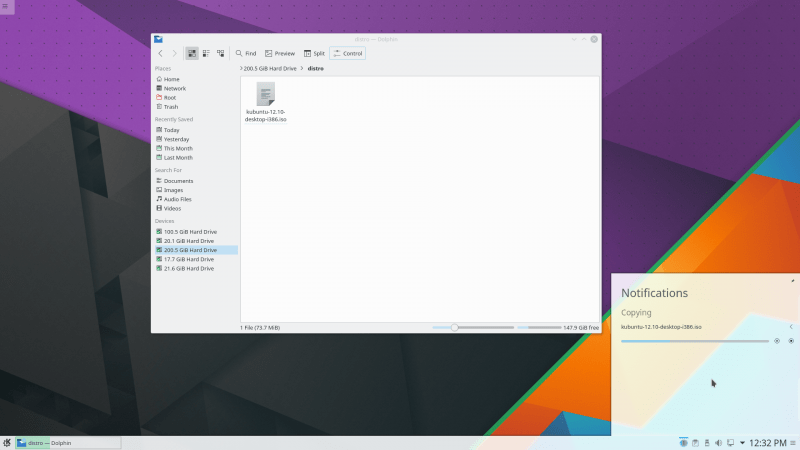Open the Control menu dropdown
Screen dimensions: 800x450
tap(347, 53)
